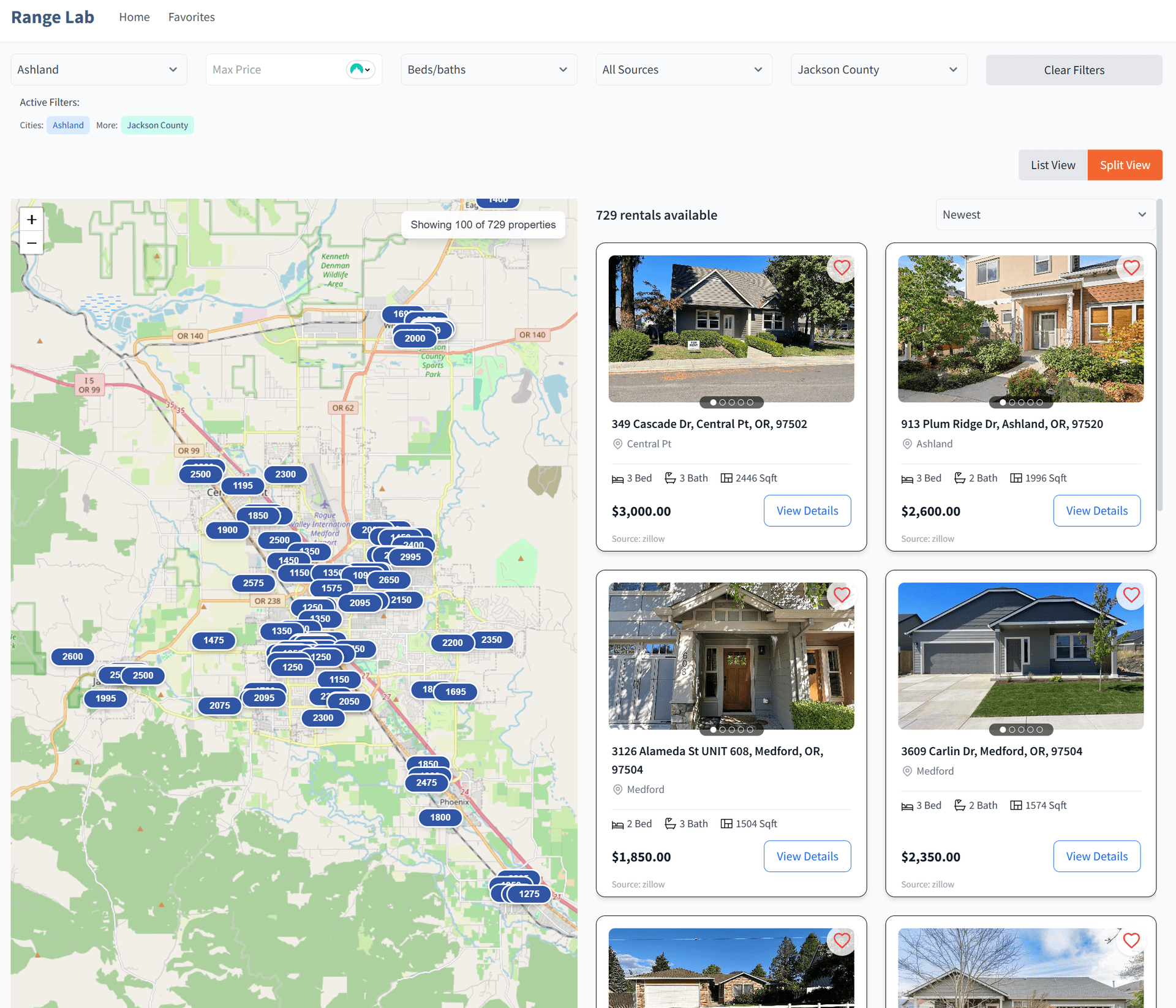
Task: Click the zoom-out icon on the map
Action: (x=31, y=243)
